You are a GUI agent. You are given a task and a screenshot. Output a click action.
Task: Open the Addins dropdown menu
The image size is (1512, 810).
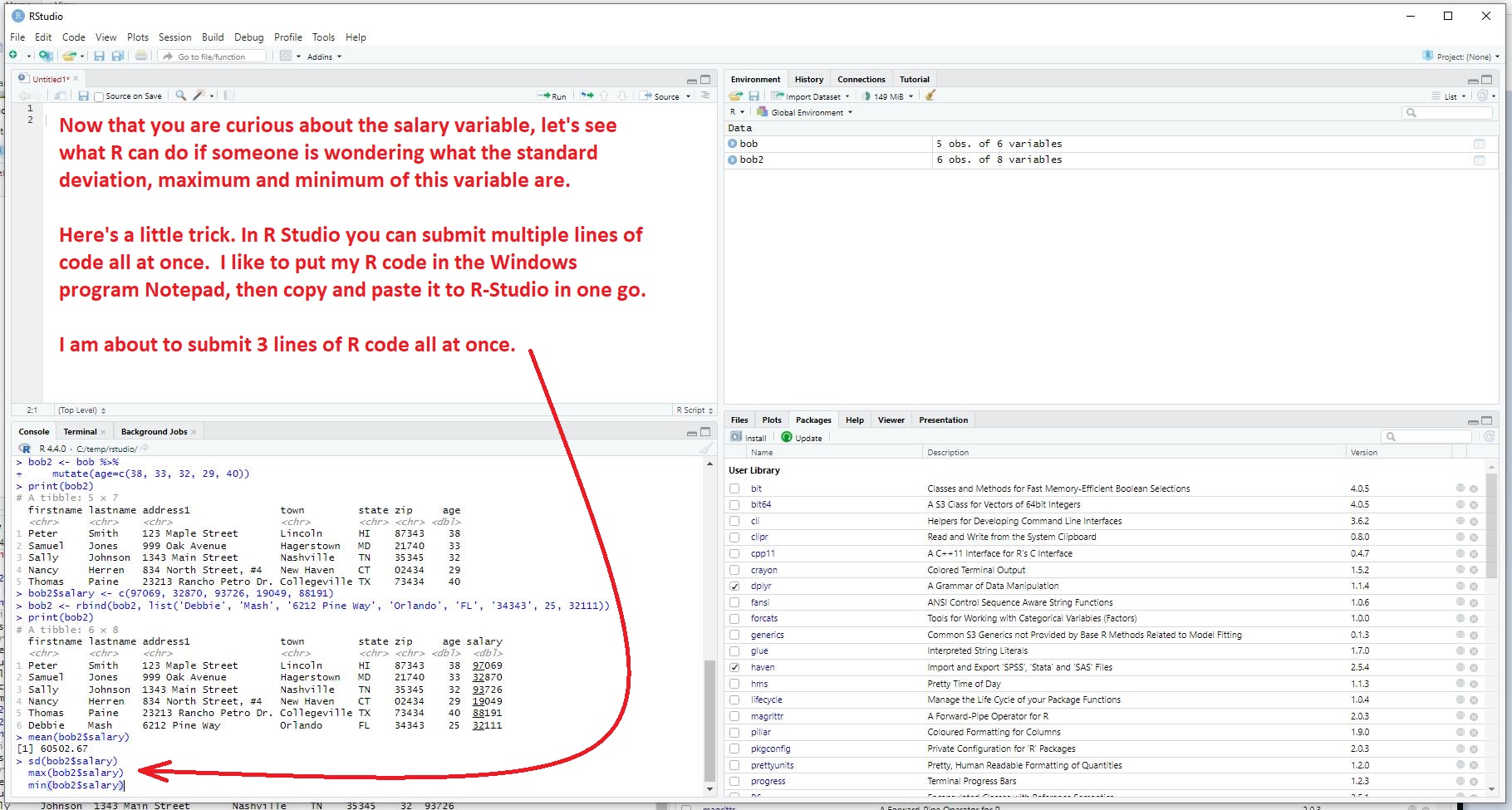pyautogui.click(x=323, y=57)
